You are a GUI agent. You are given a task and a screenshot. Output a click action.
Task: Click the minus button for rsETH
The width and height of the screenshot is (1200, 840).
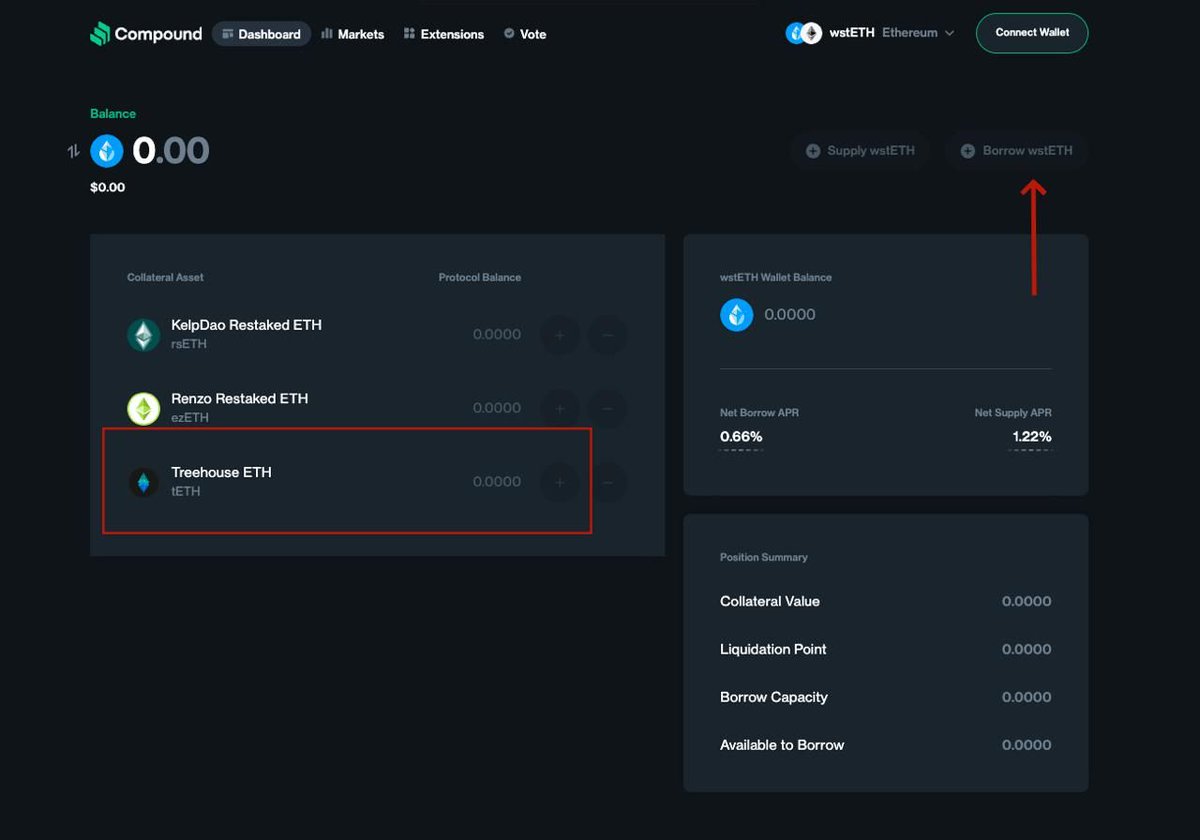click(607, 335)
